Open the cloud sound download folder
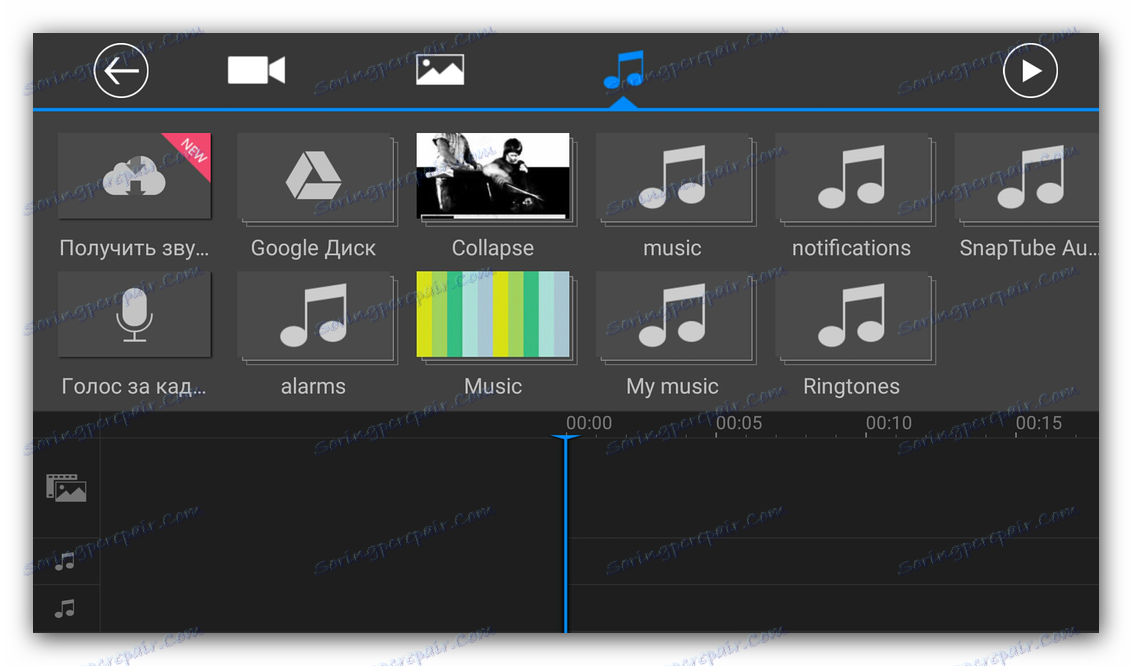Image resolution: width=1132 pixels, height=666 pixels. coord(134,175)
